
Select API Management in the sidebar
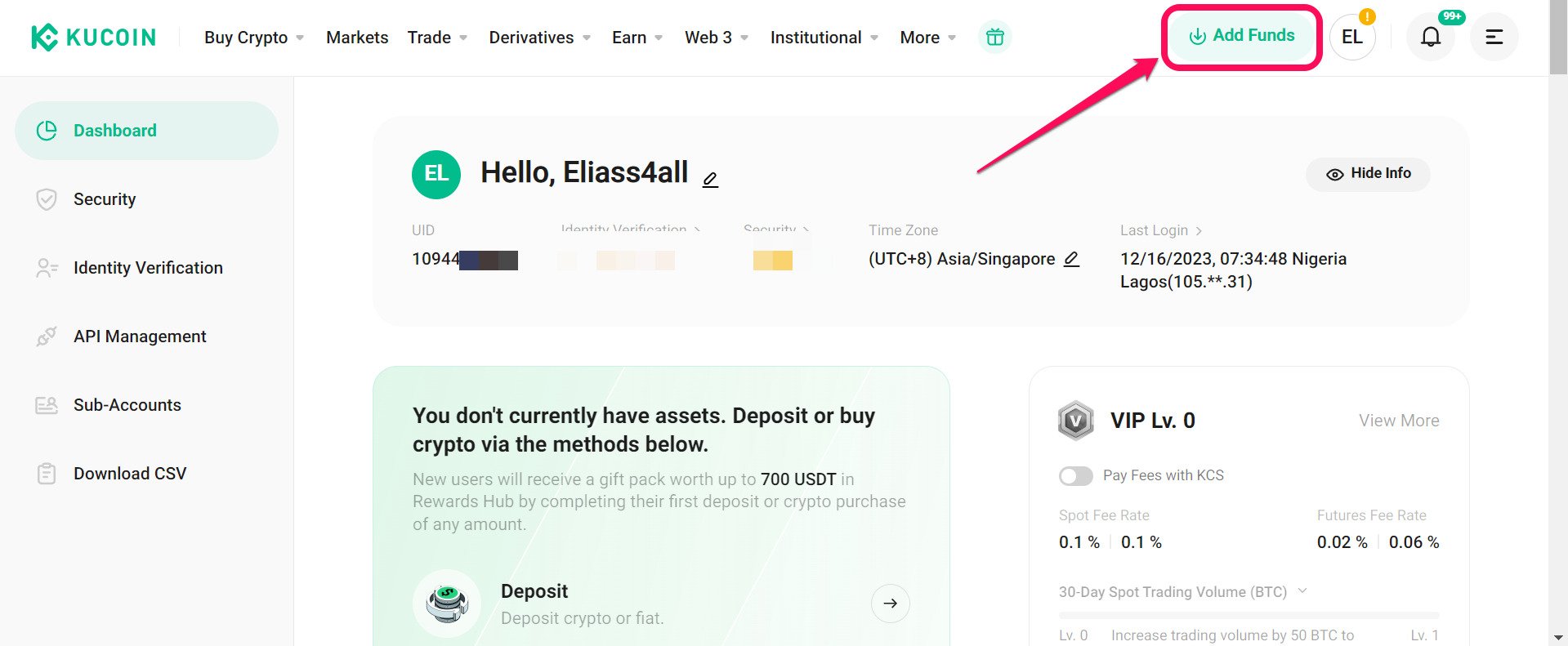[x=146, y=336]
